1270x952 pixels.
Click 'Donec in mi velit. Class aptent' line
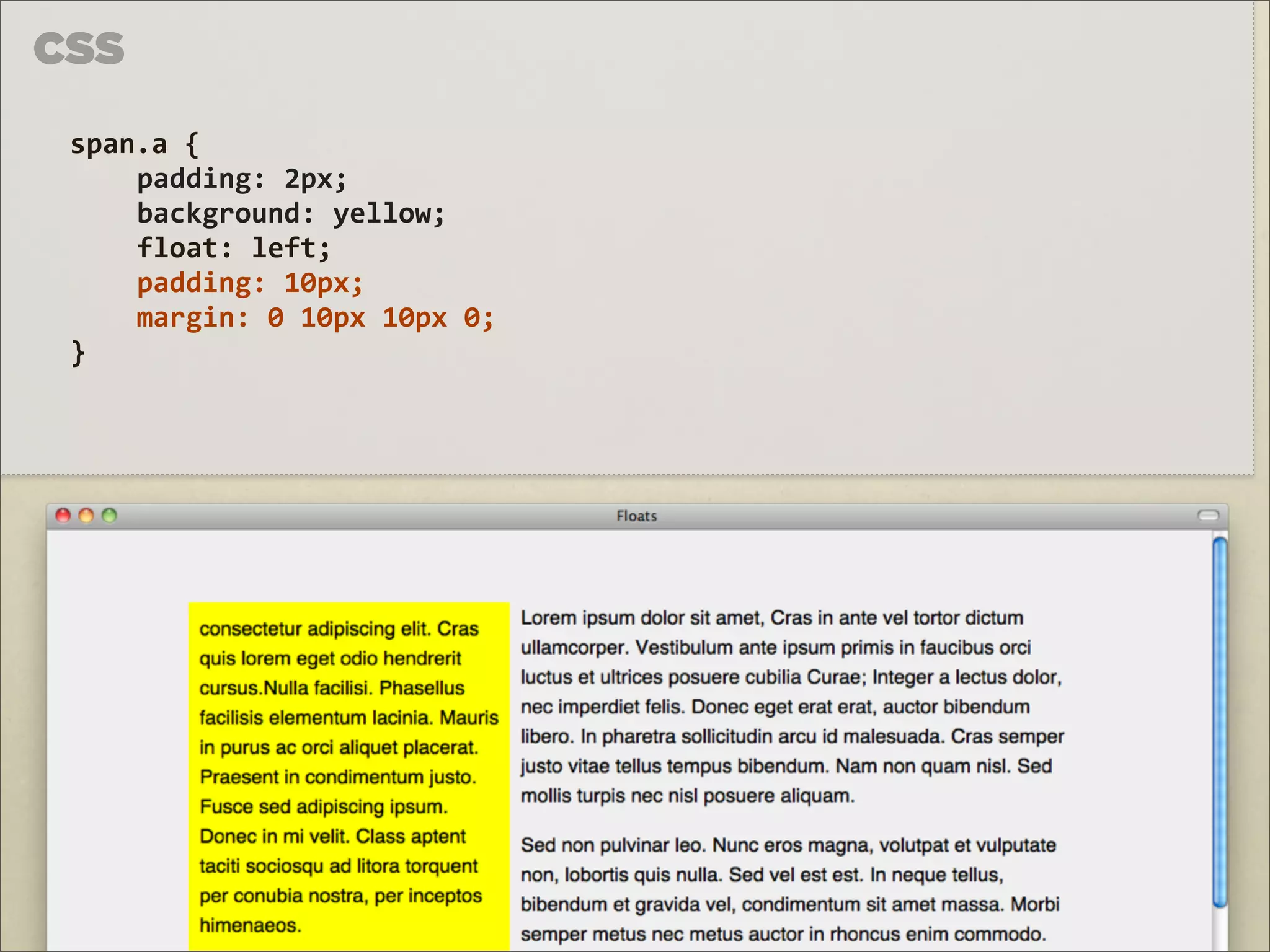click(x=332, y=837)
